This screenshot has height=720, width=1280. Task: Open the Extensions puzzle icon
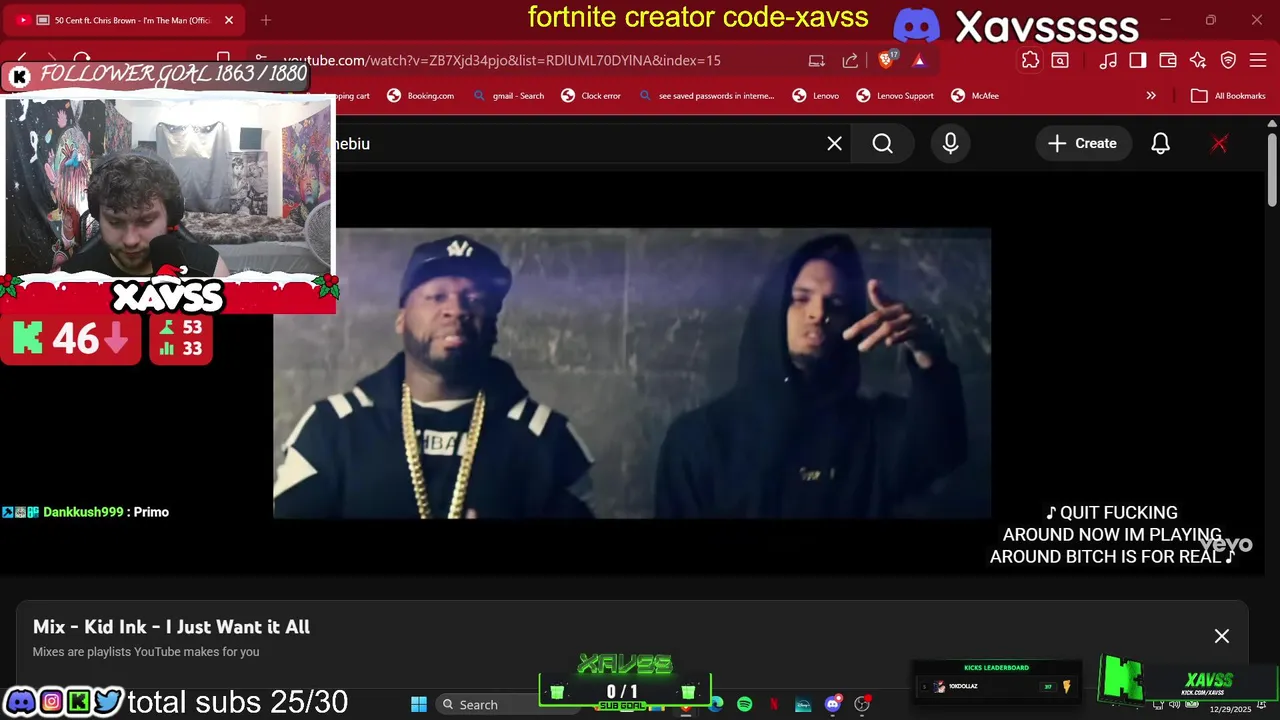click(1030, 60)
